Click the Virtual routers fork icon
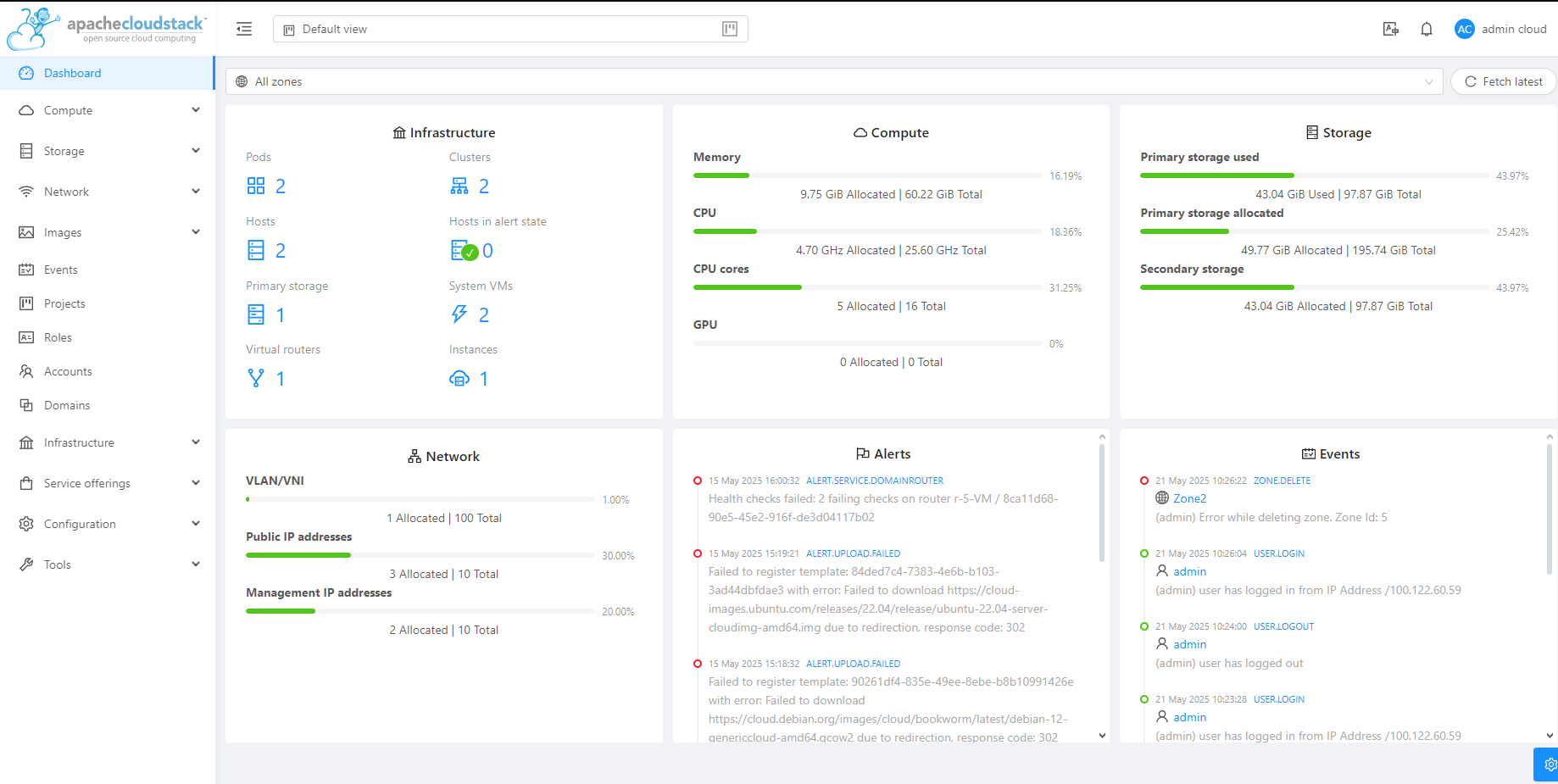The height and width of the screenshot is (784, 1558). tap(256, 378)
